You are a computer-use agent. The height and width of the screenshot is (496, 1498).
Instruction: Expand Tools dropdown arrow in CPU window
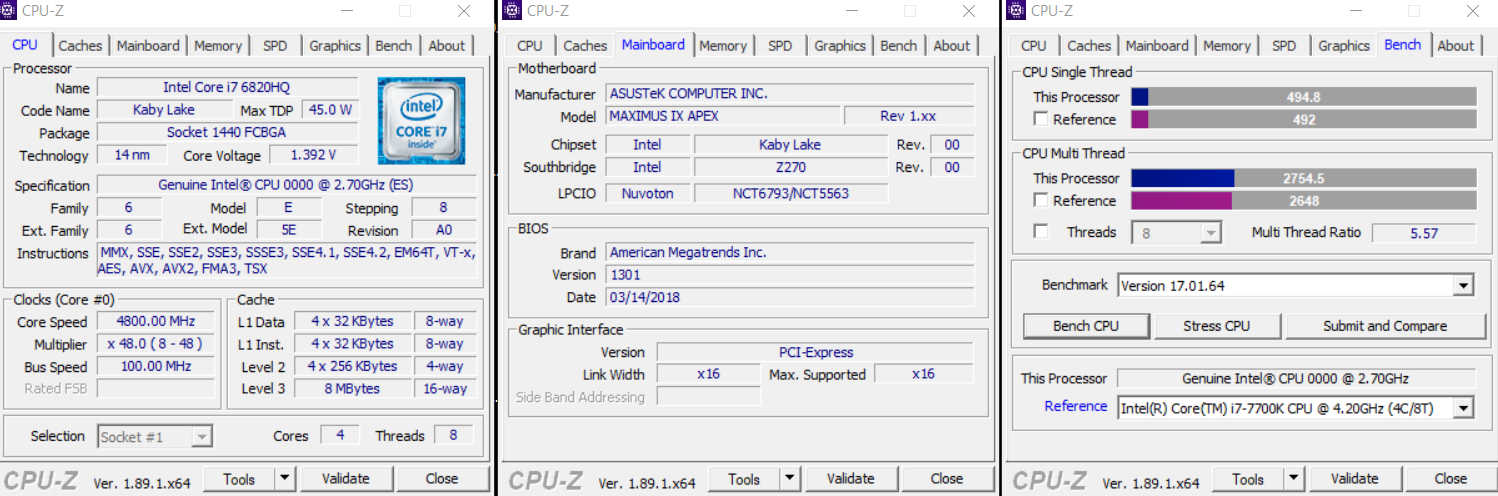[285, 479]
